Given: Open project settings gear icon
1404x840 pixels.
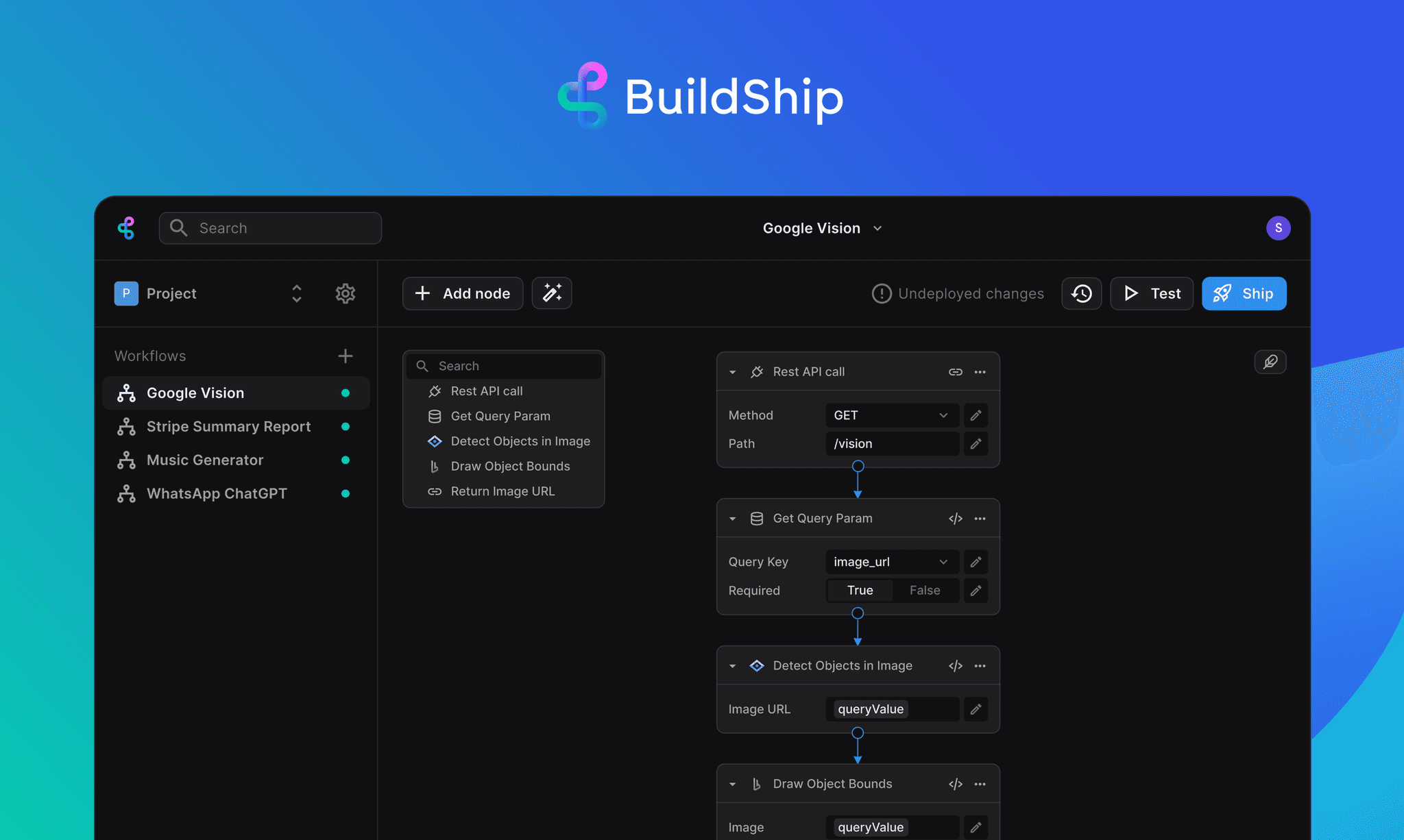Looking at the screenshot, I should click(x=346, y=293).
